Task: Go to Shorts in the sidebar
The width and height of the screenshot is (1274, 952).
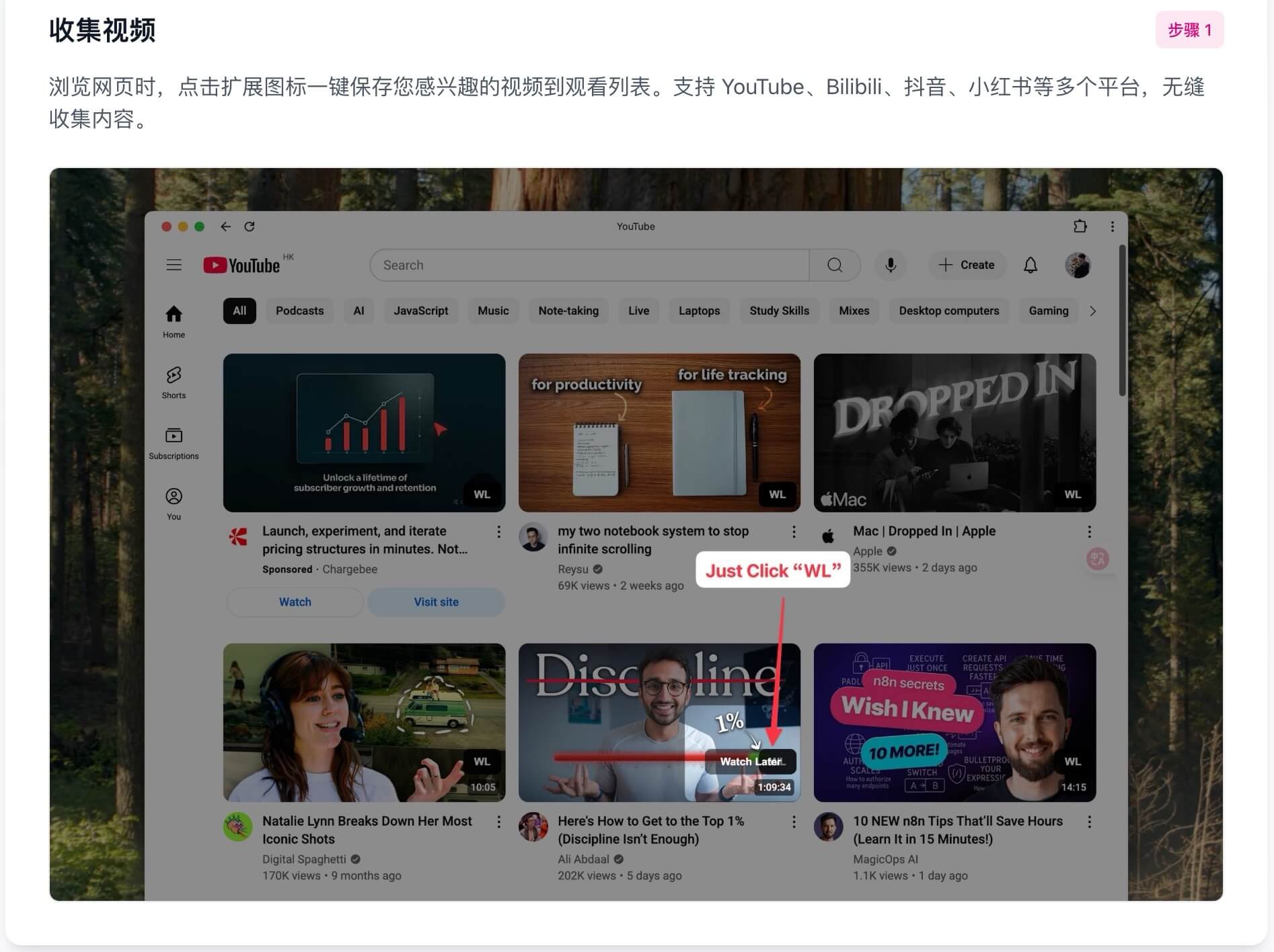Action: coord(174,382)
